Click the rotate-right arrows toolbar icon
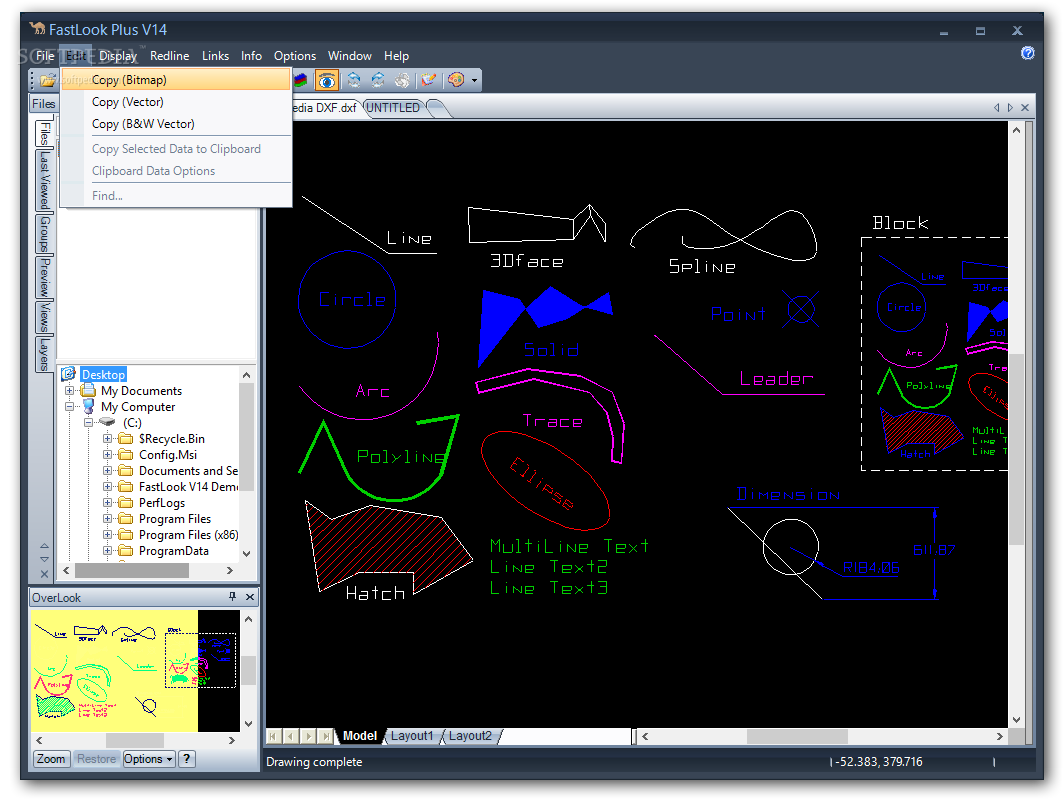 378,81
